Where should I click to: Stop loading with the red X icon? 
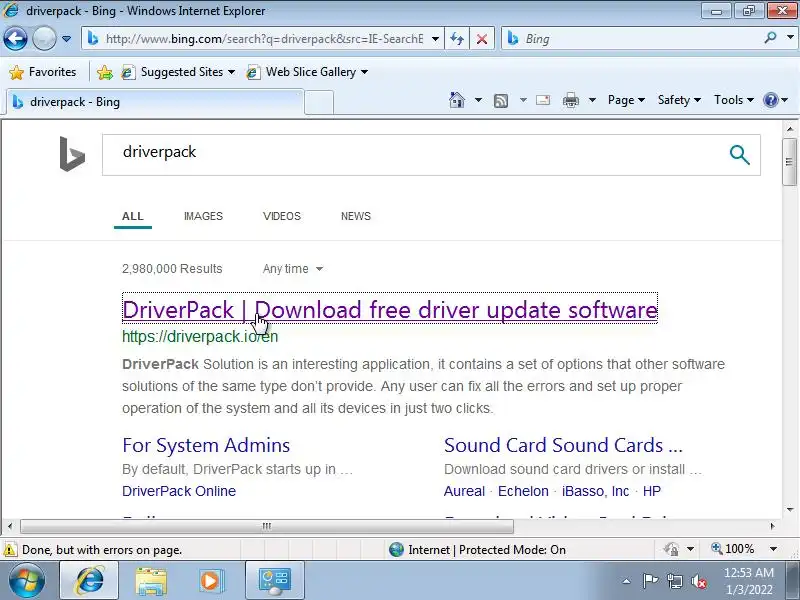(482, 39)
